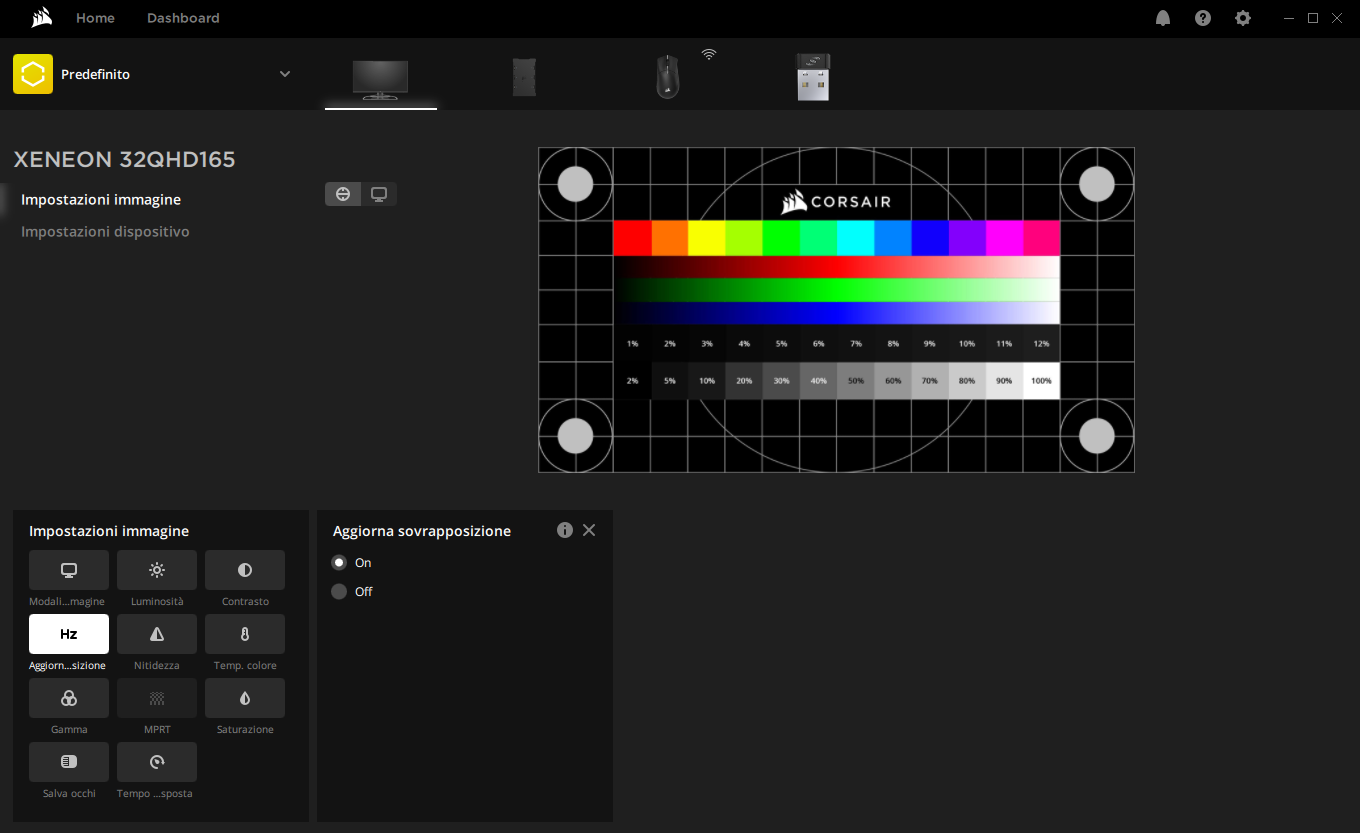The height and width of the screenshot is (833, 1360).
Task: Select the wireless mouse device icon
Action: click(x=668, y=77)
